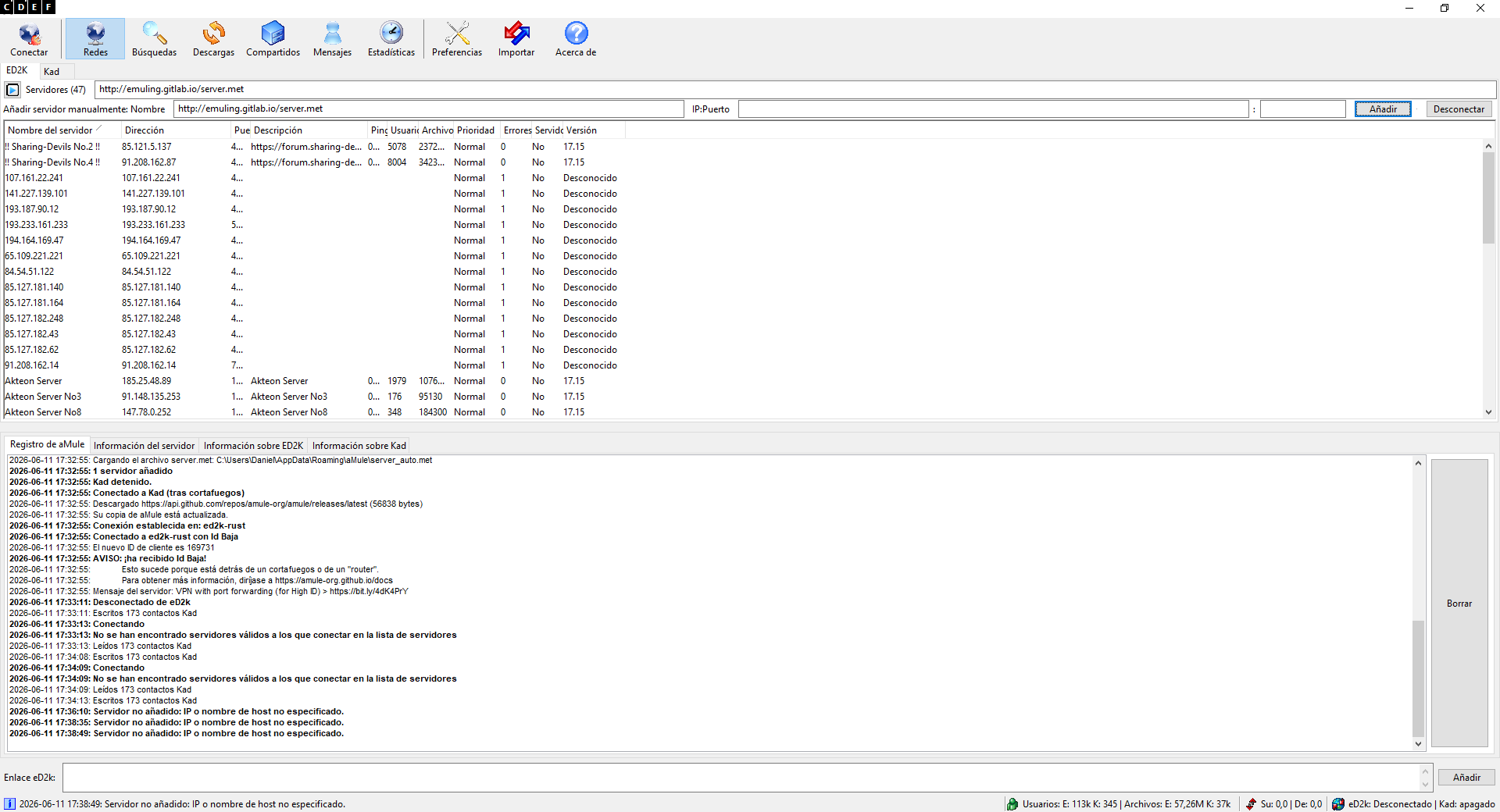
Task: Open the Información sobre Kad tab
Action: 359,446
